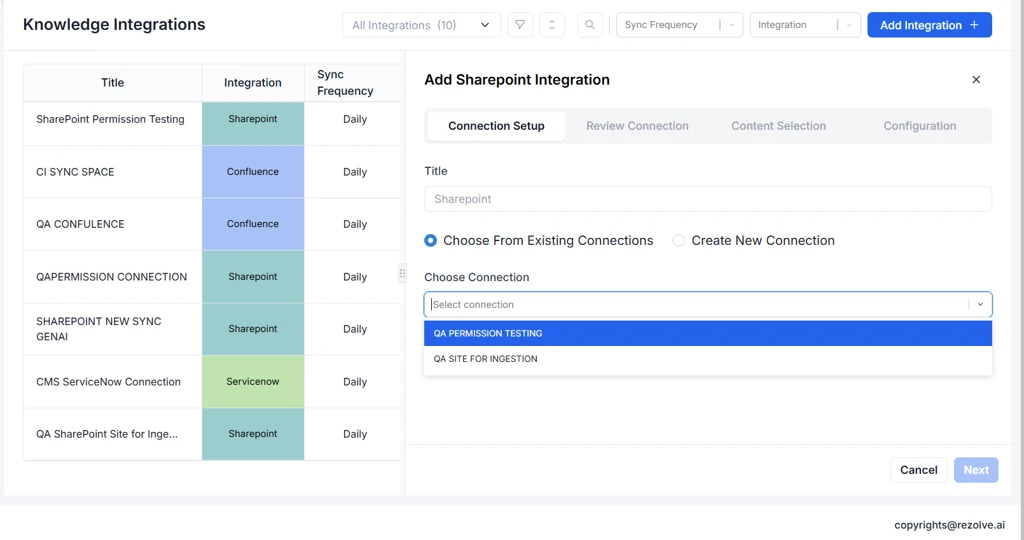Close the Add Sharepoint Integration panel
Screen dimensions: 1024x540
coord(976,80)
